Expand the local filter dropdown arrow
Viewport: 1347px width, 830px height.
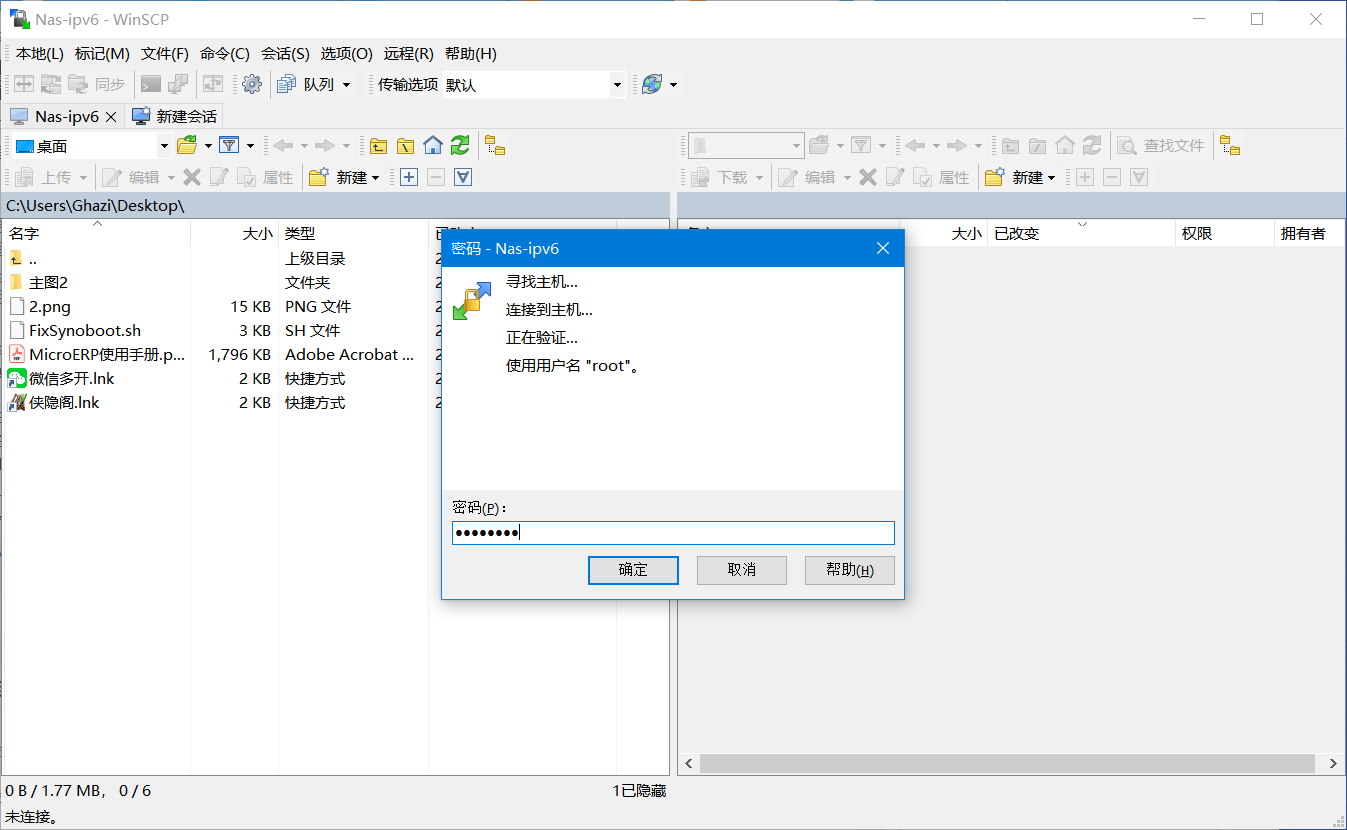click(250, 146)
